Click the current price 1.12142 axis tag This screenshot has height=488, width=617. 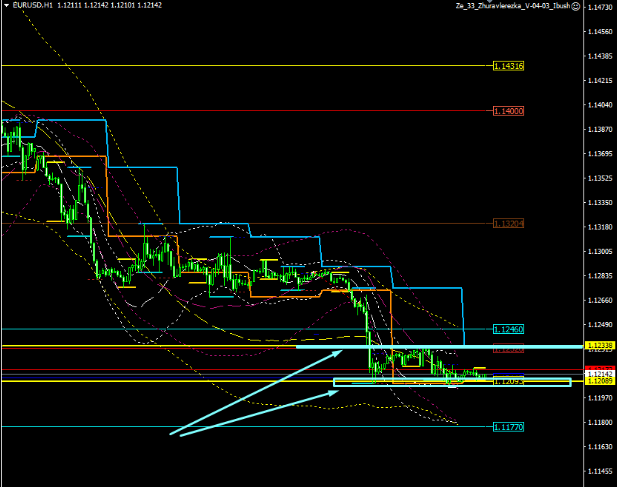tap(598, 374)
